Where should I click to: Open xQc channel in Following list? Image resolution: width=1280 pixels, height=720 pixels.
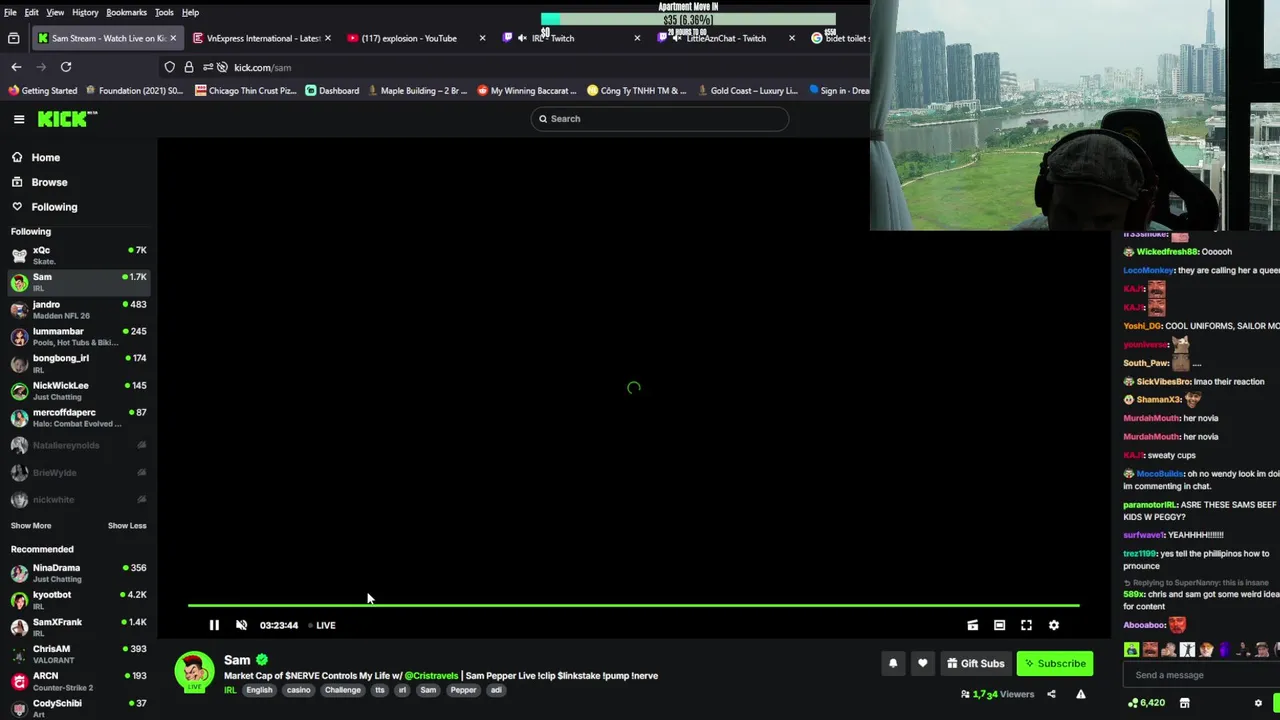click(78, 255)
